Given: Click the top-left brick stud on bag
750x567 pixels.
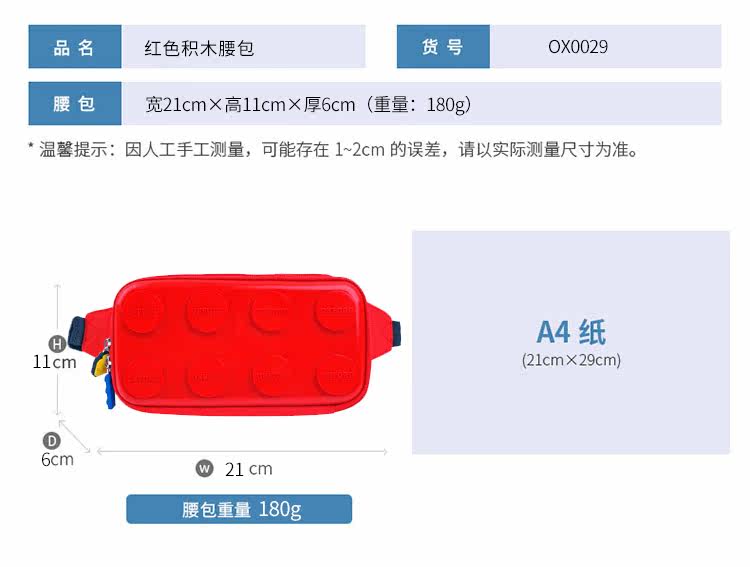Looking at the screenshot, I should point(143,311).
